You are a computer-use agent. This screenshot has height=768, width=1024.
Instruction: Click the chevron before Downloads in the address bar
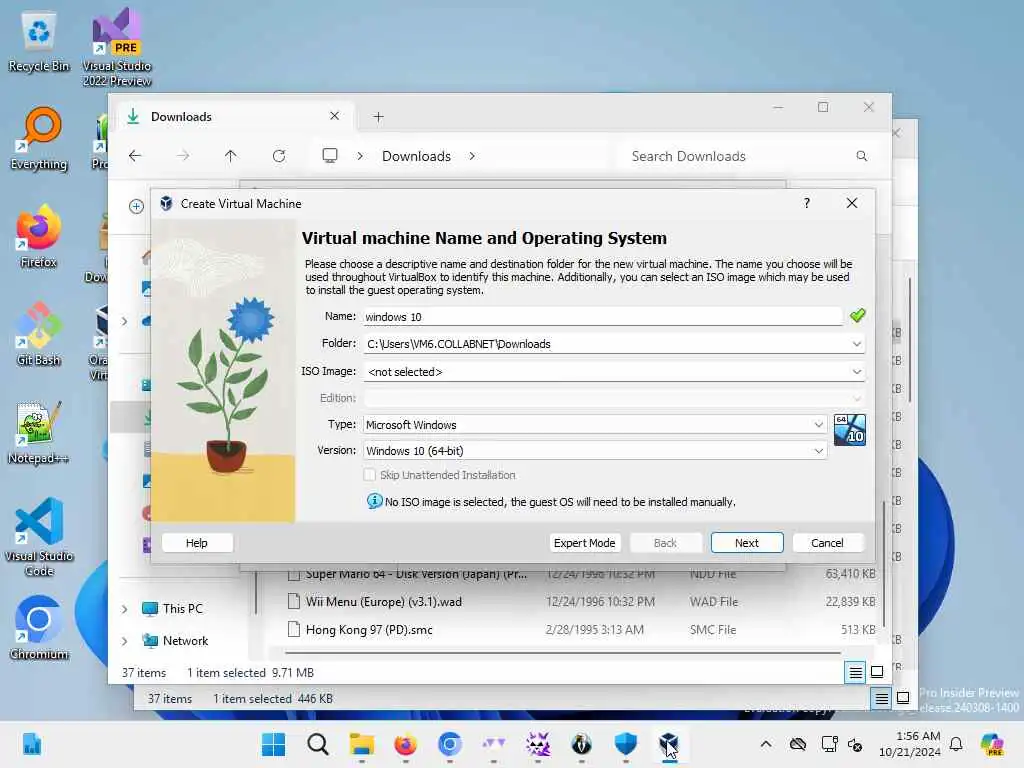[x=360, y=156]
